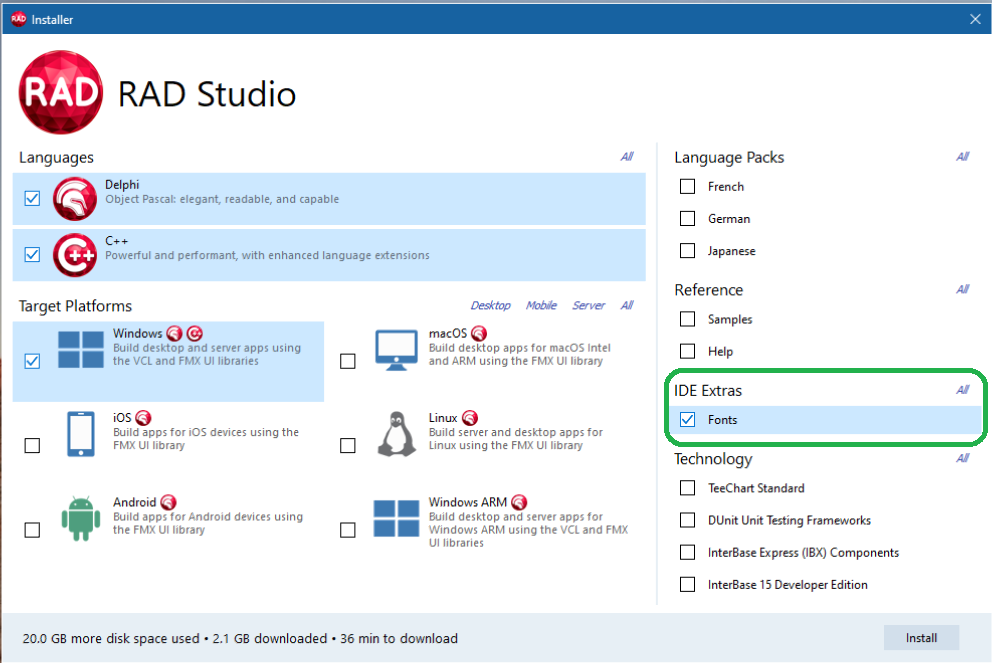Click the Linux penguin icon
Viewport: 992px width, 663px height.
pos(396,434)
